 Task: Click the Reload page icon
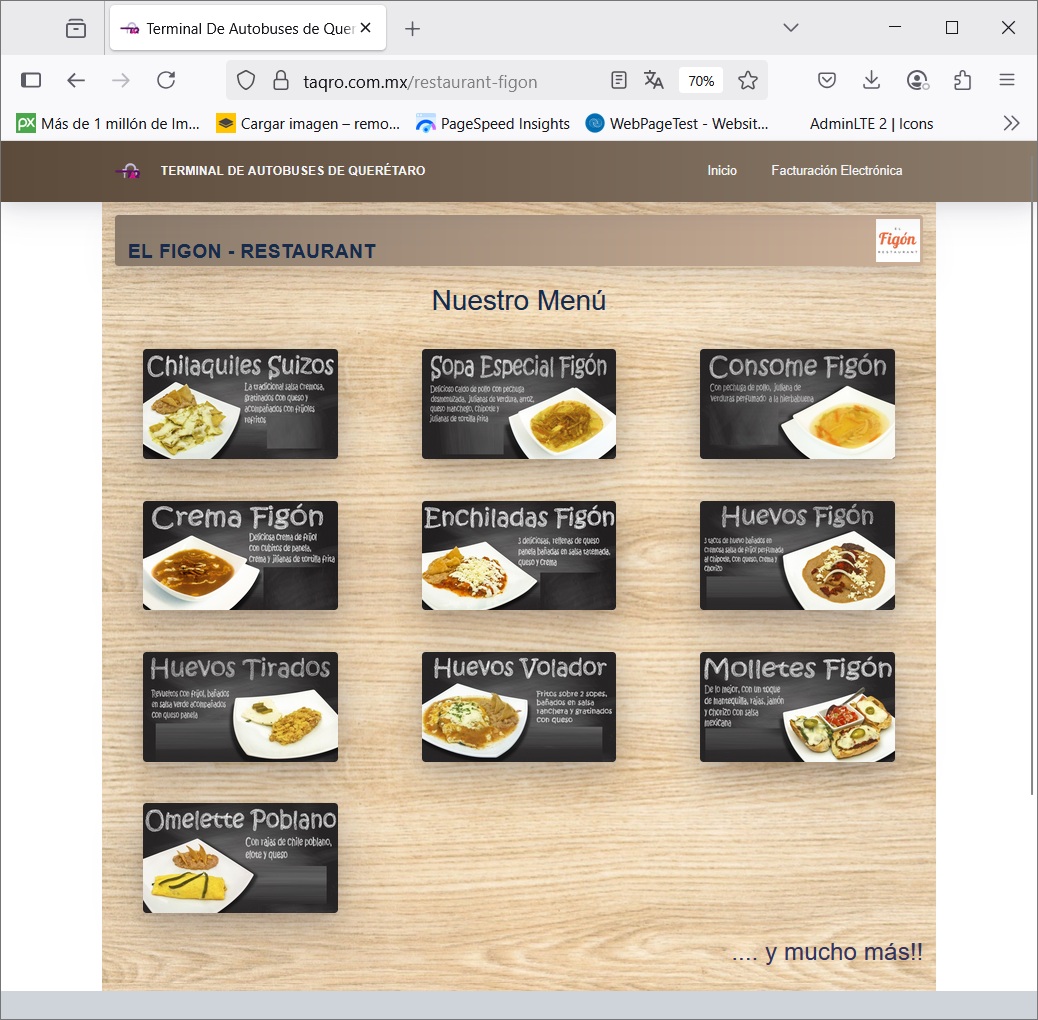point(166,81)
